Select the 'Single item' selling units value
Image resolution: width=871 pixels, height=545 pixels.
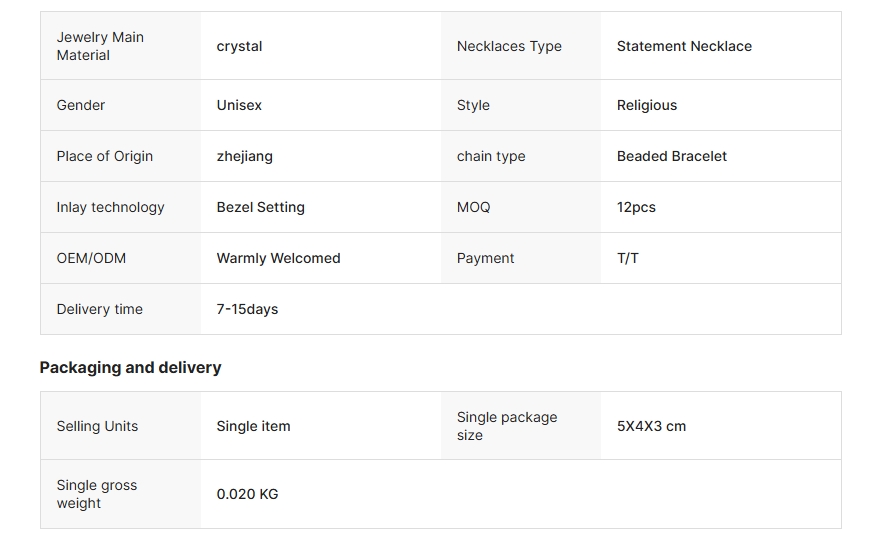(x=254, y=426)
